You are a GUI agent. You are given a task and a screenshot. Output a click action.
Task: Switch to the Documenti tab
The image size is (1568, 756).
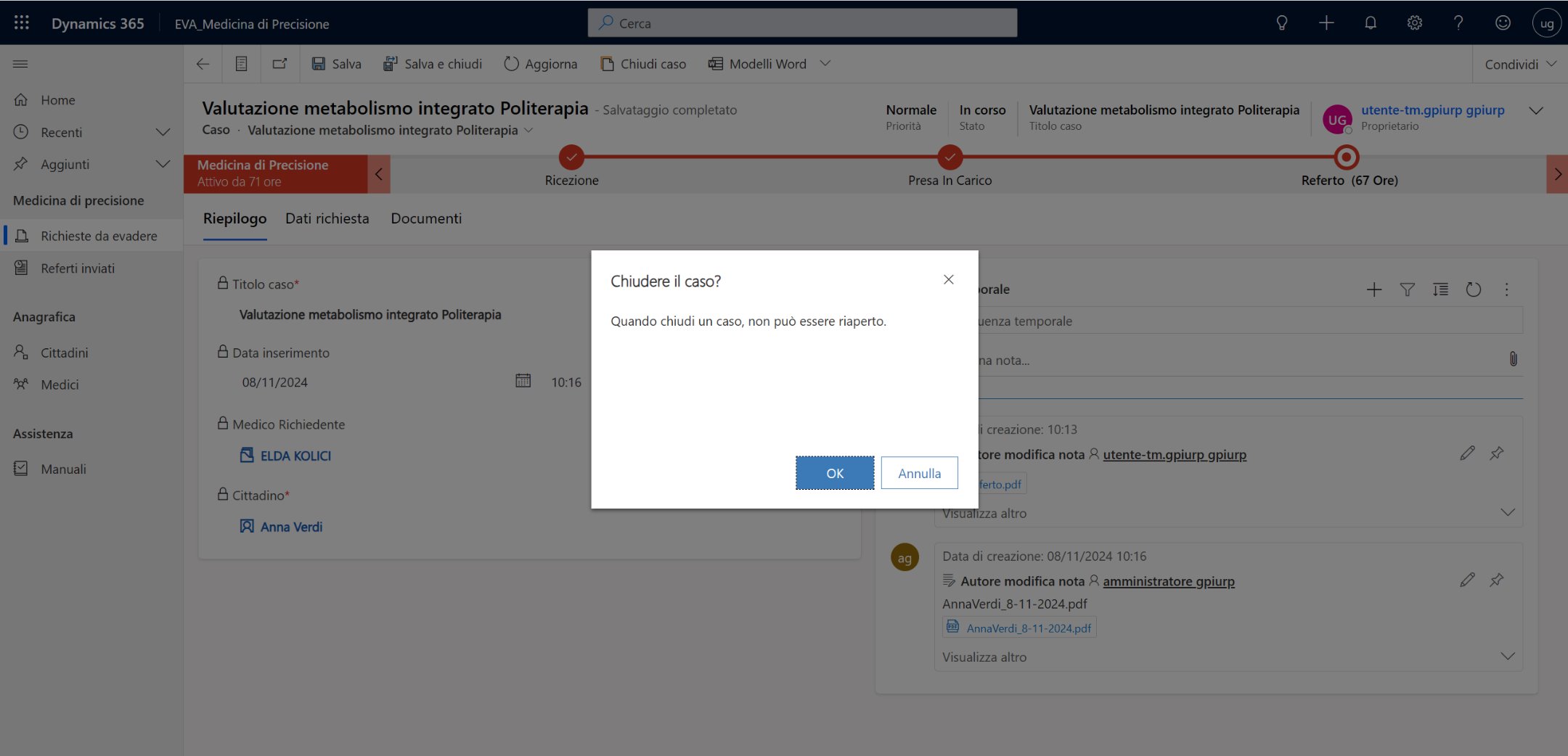(x=426, y=218)
